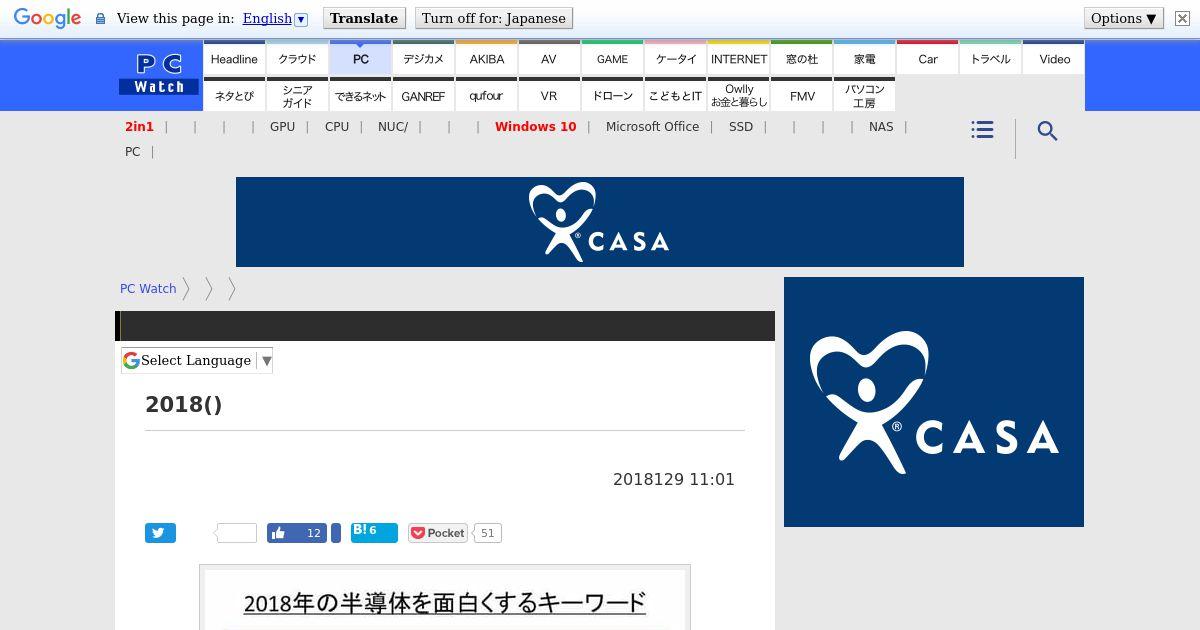Follow the Windows 10 topic link
Screen dimensions: 1200x630
click(x=535, y=127)
